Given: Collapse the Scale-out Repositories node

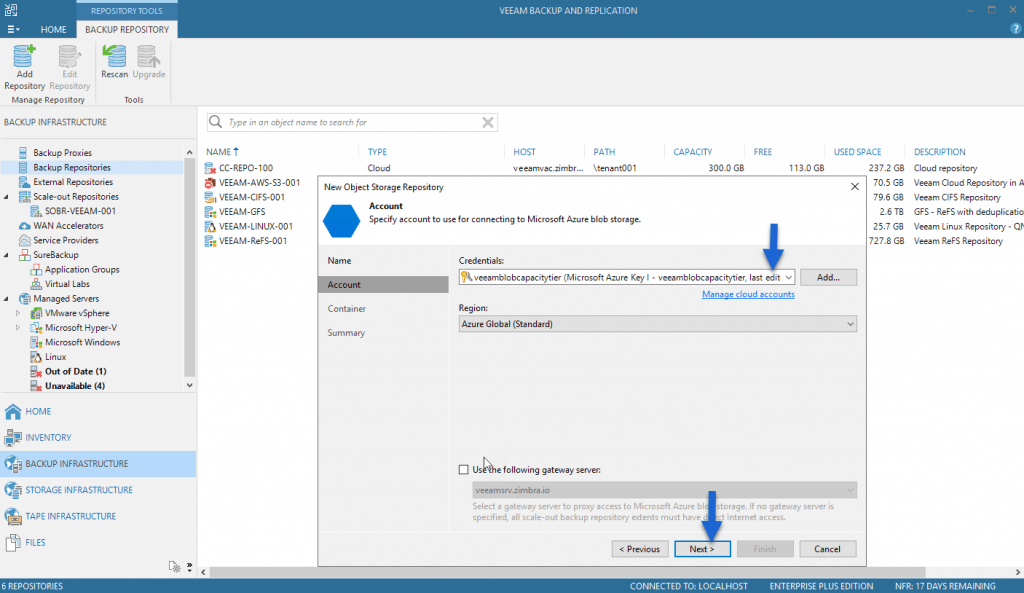Looking at the screenshot, I should pyautogui.click(x=7, y=197).
